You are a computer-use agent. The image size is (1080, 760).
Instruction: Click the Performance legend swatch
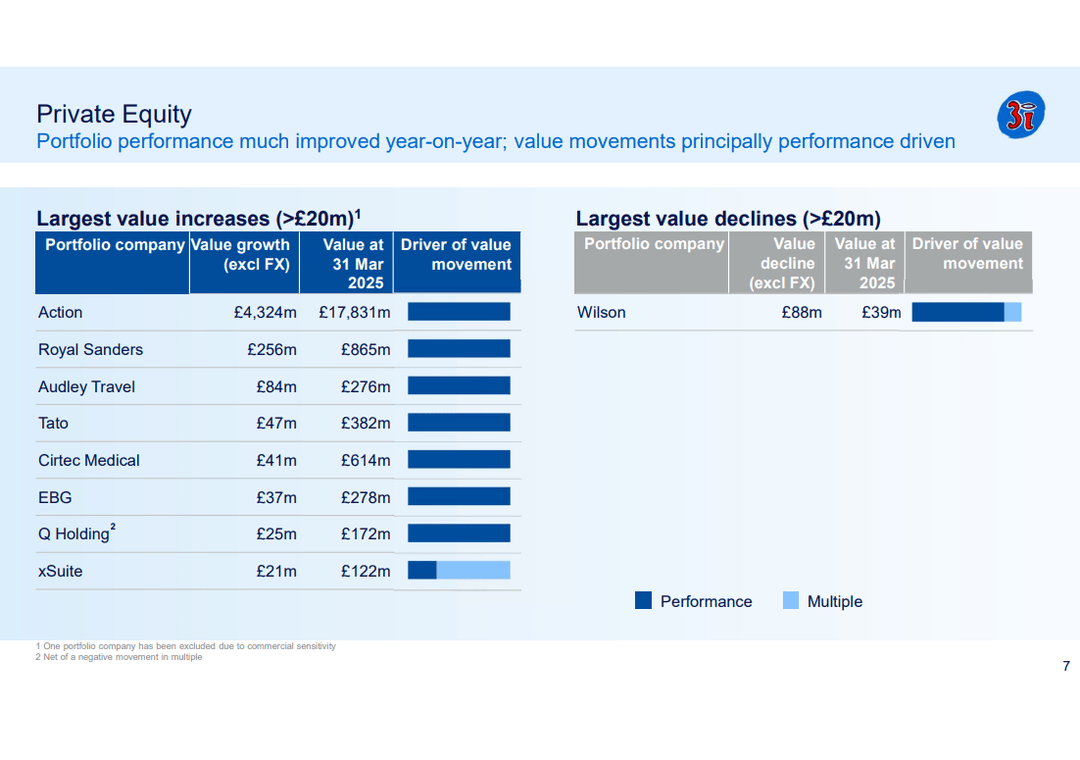(643, 600)
